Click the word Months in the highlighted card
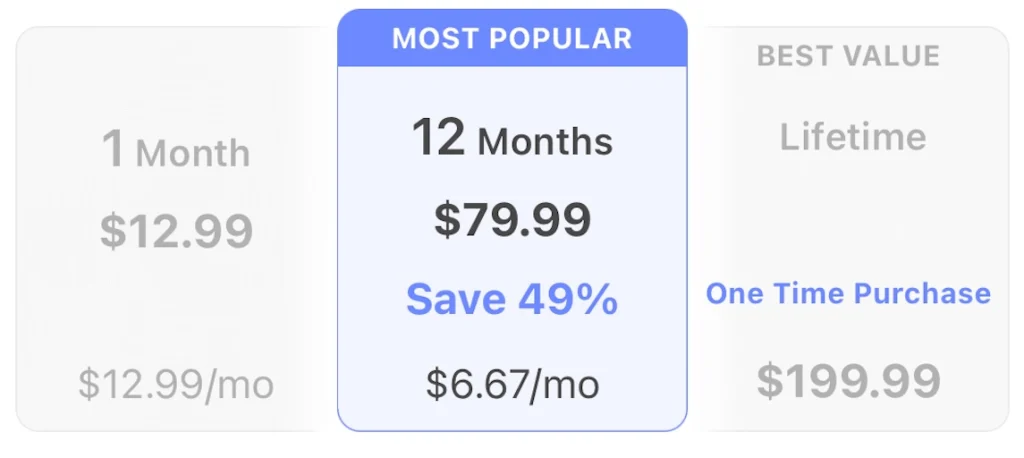Screen dimensions: 1024x458 tap(545, 142)
